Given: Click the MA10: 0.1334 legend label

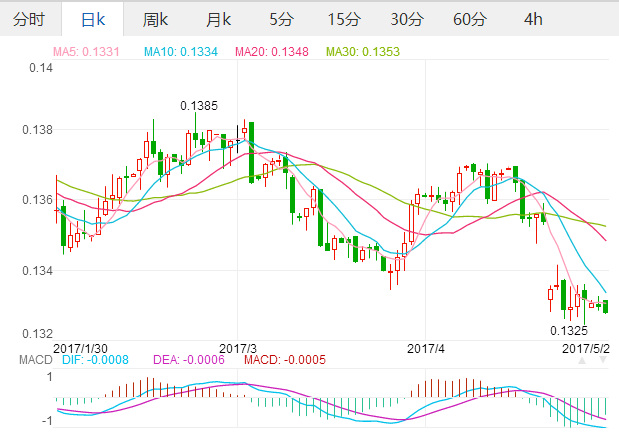Looking at the screenshot, I should 181,52.
